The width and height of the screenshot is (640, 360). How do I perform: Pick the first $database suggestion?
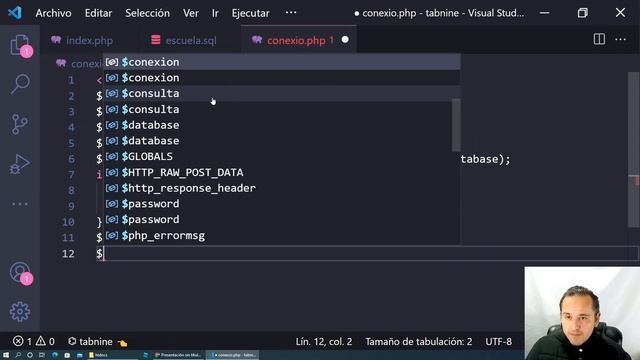(282, 125)
